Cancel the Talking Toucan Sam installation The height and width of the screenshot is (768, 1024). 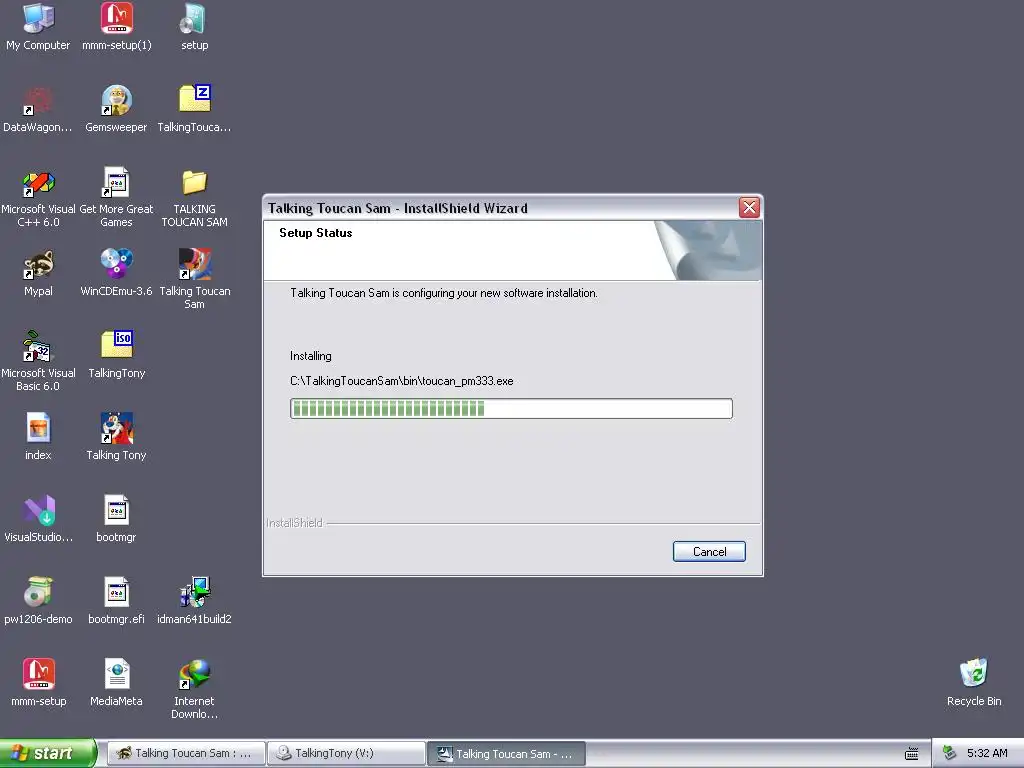pos(709,552)
